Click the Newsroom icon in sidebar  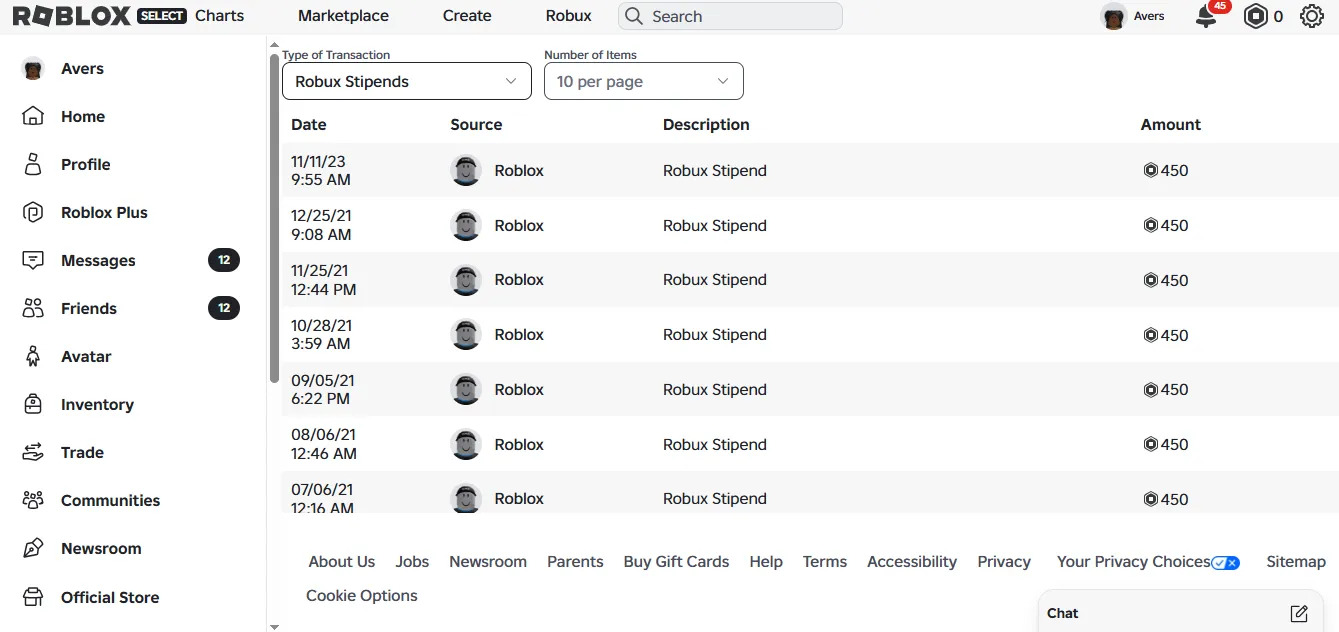click(33, 548)
